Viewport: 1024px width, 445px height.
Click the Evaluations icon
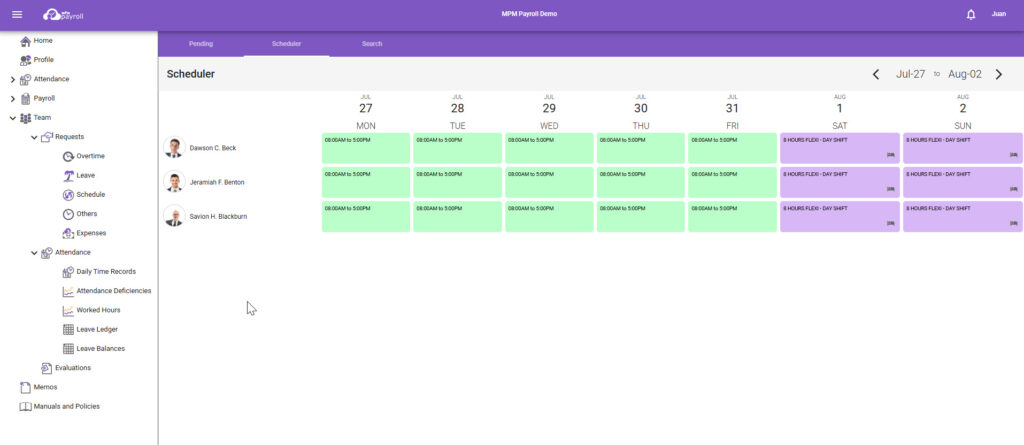coord(46,368)
